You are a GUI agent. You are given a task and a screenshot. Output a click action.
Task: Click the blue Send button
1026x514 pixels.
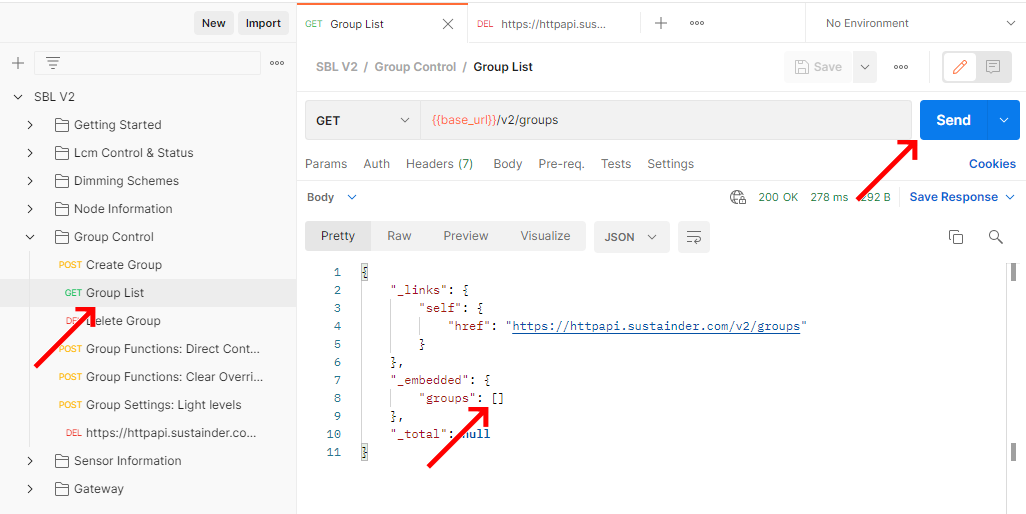pos(952,120)
